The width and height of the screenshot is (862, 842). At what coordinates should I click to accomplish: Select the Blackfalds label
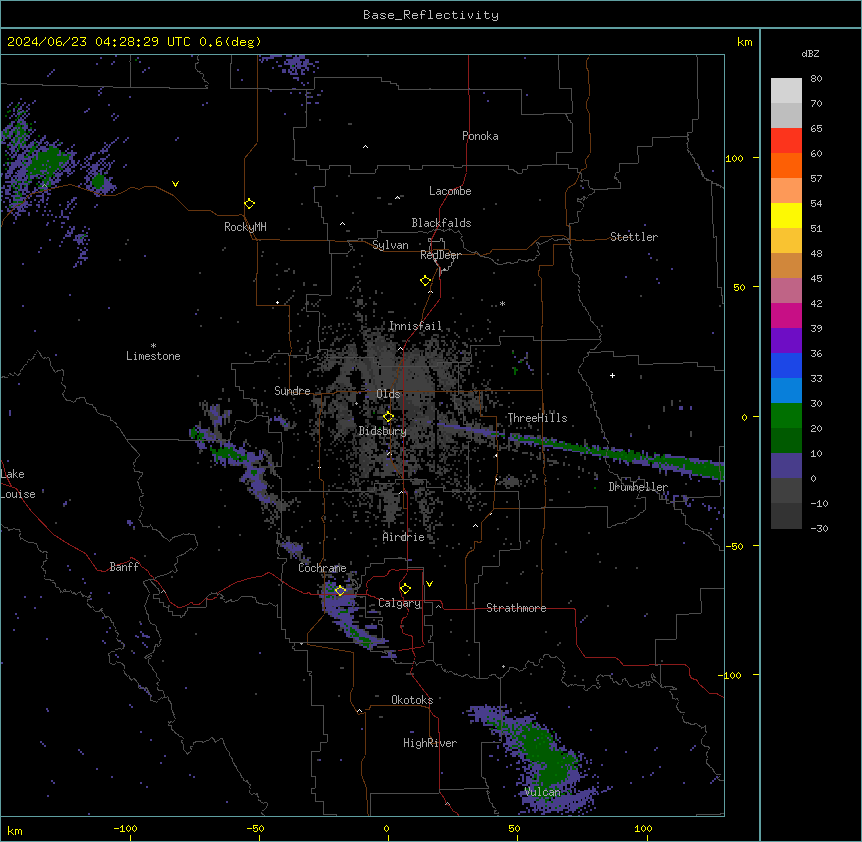click(441, 223)
